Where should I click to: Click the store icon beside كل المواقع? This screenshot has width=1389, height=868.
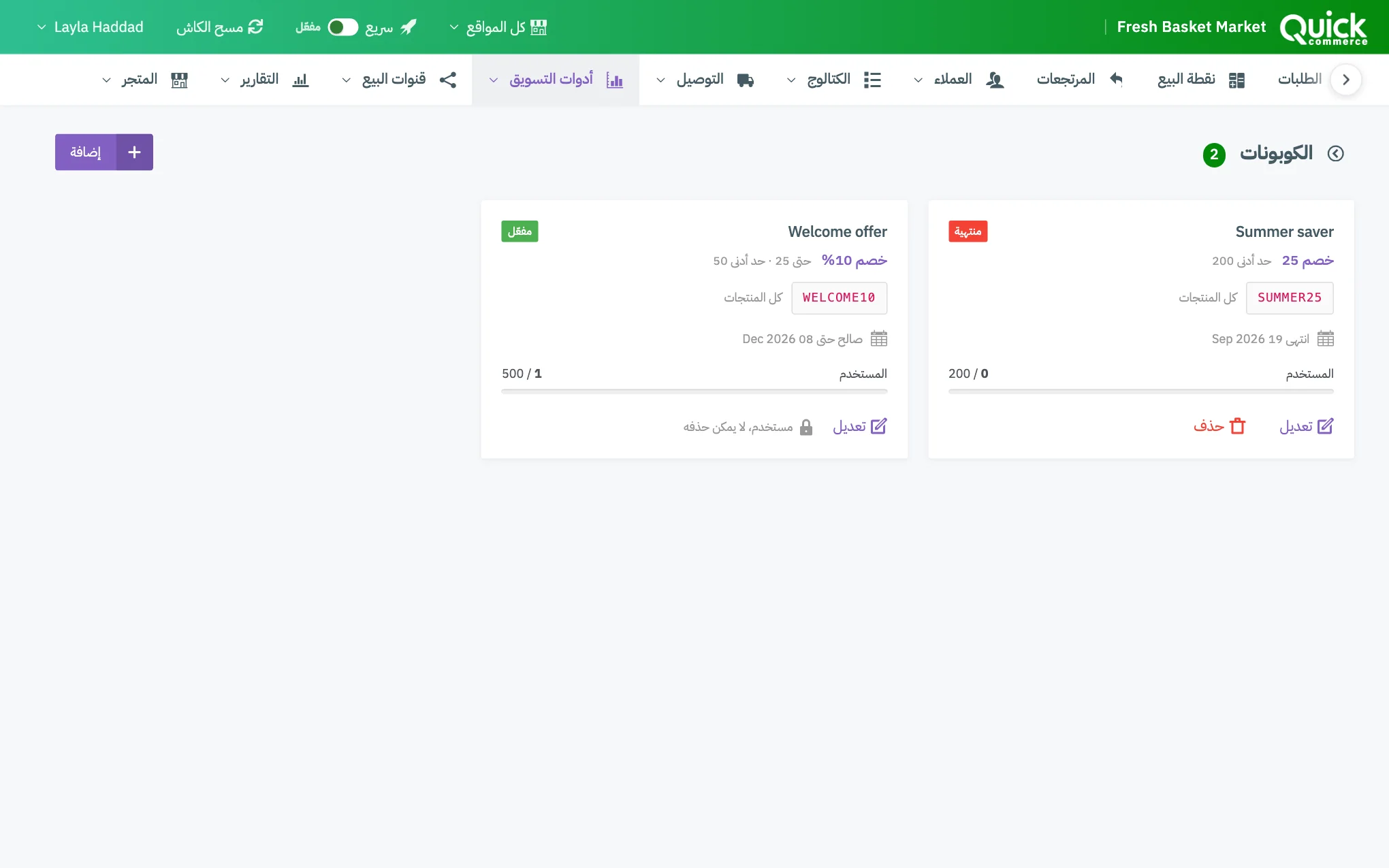pos(539,27)
